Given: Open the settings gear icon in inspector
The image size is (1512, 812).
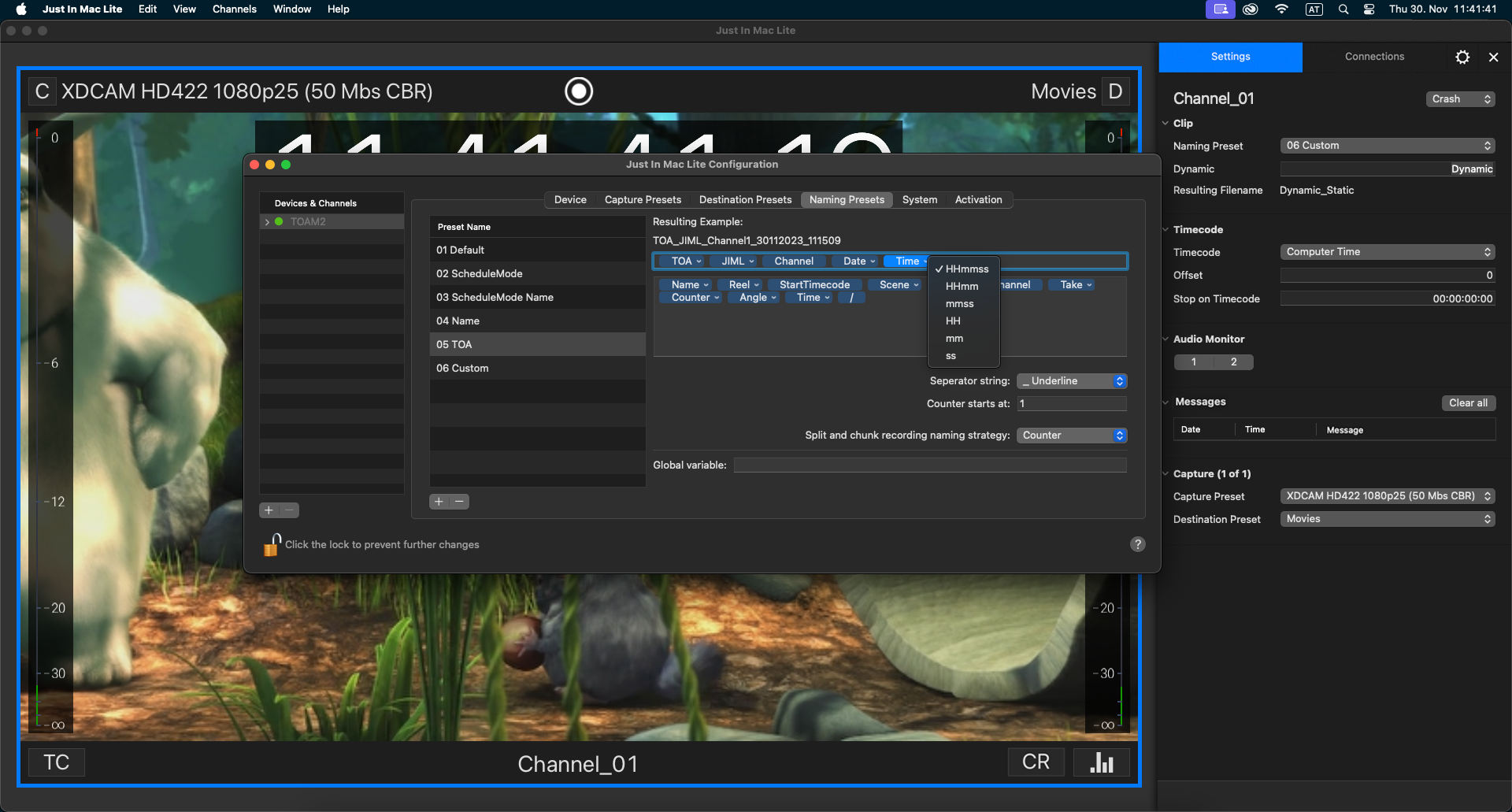Looking at the screenshot, I should click(1462, 57).
